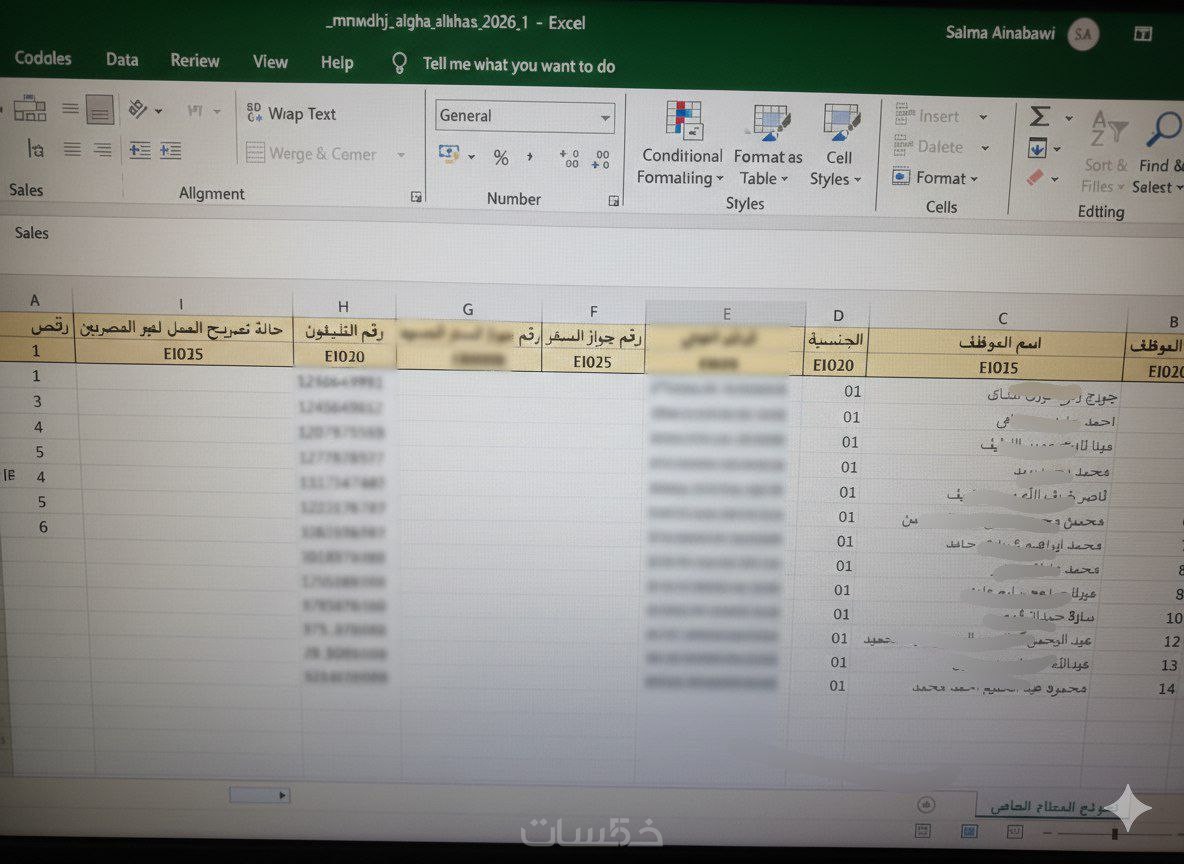Expand the Clear dropdown arrow
Screen dimensions: 1184x864
click(1054, 180)
